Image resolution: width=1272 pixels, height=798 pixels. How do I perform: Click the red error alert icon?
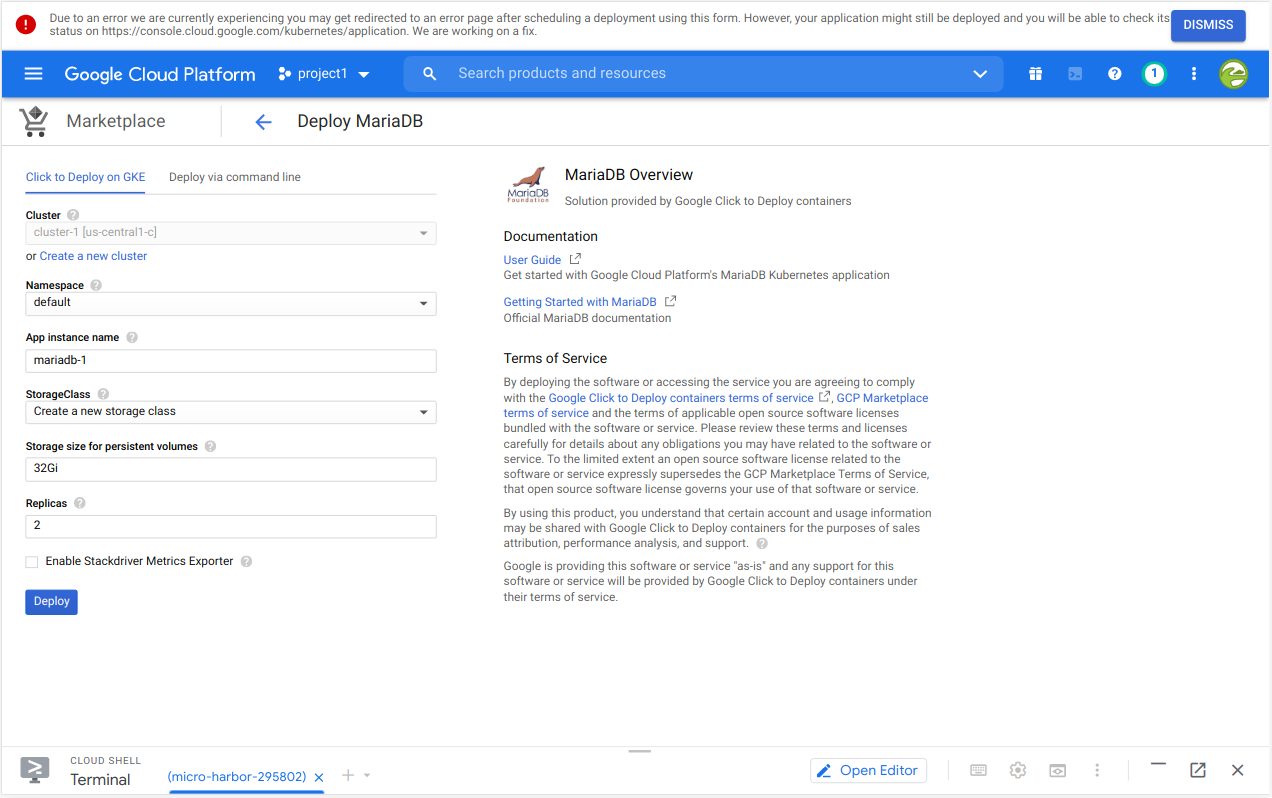coord(26,25)
